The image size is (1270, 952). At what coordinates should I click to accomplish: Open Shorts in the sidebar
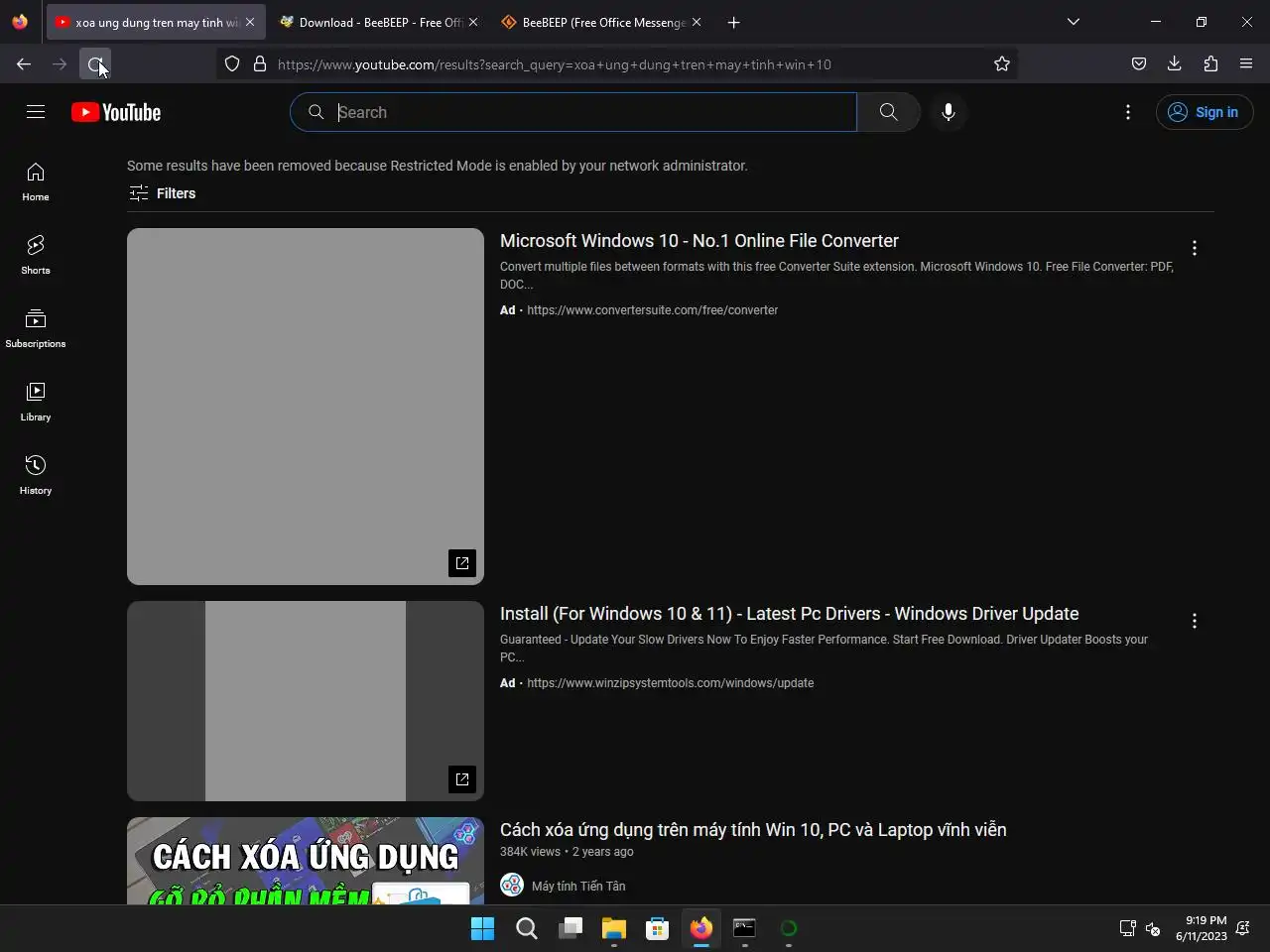point(36,256)
